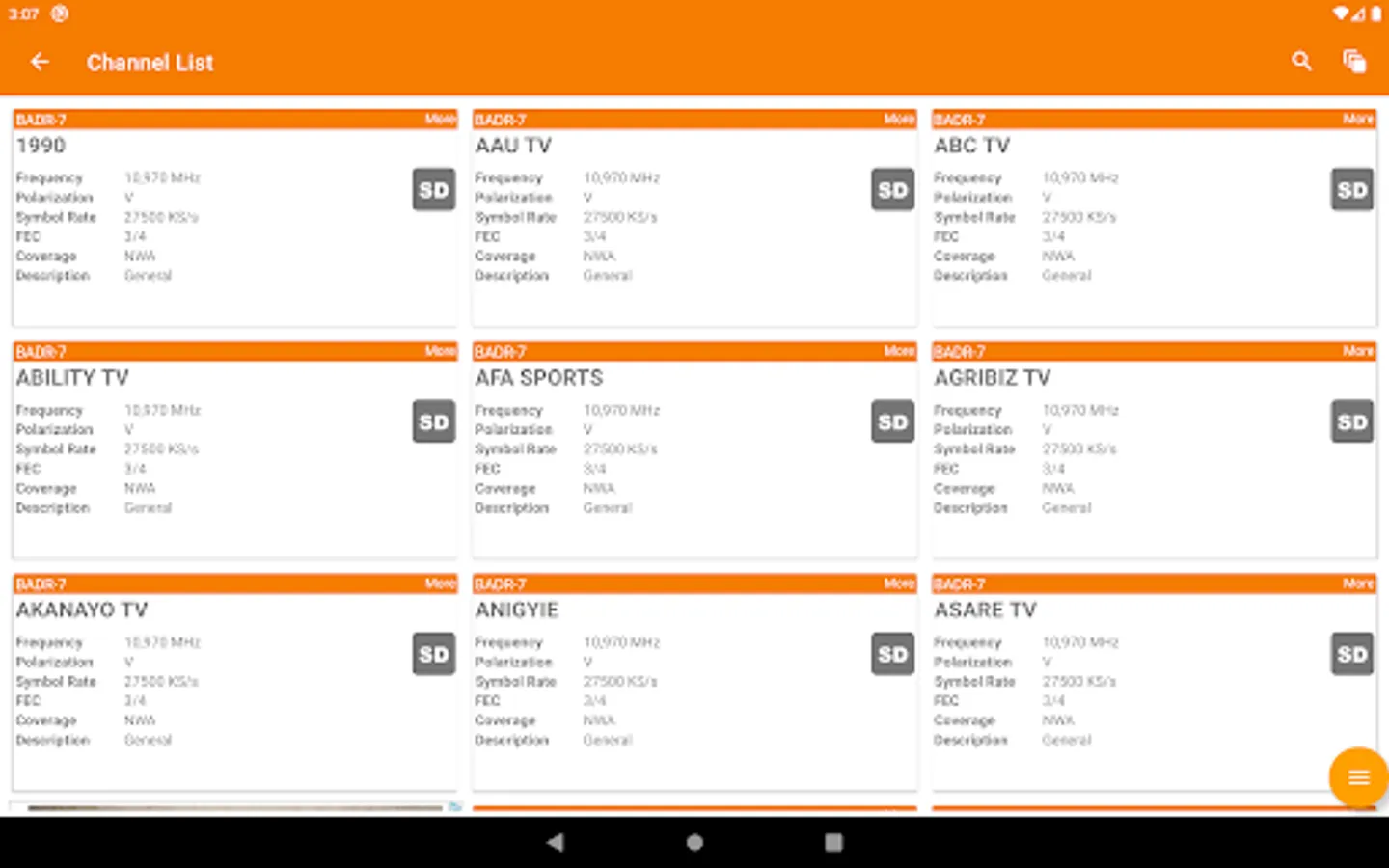
Task: Click BADR-7 label on the AFA SPORTS card
Action: click(x=501, y=352)
